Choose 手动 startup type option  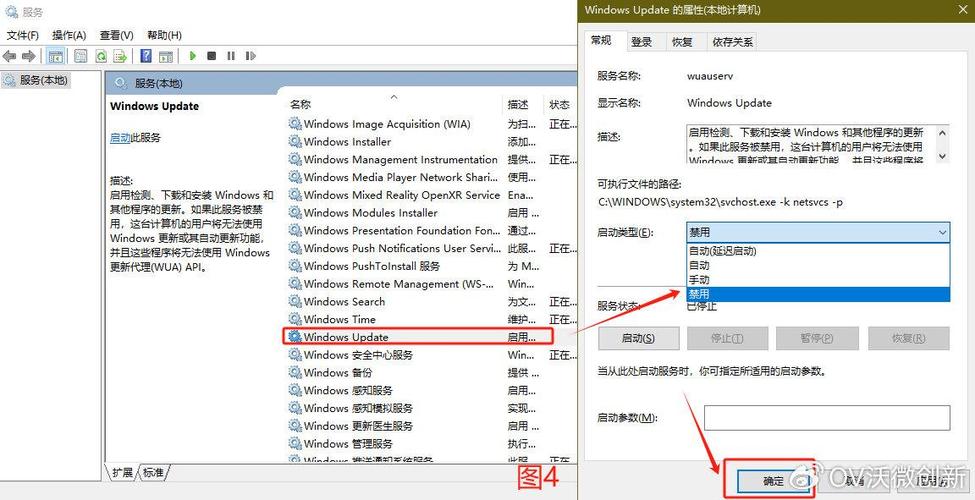818,280
